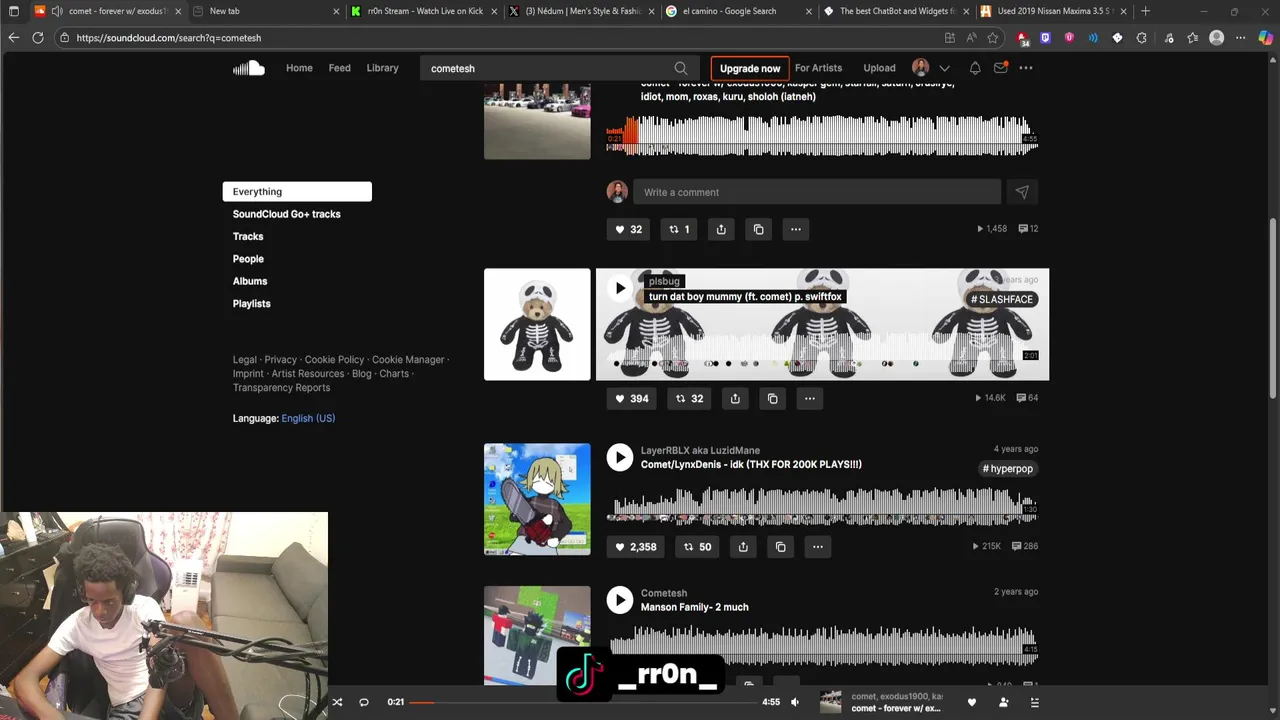Copy link of Comet/LynxDenis - idk track
The width and height of the screenshot is (1280, 720).
point(781,547)
